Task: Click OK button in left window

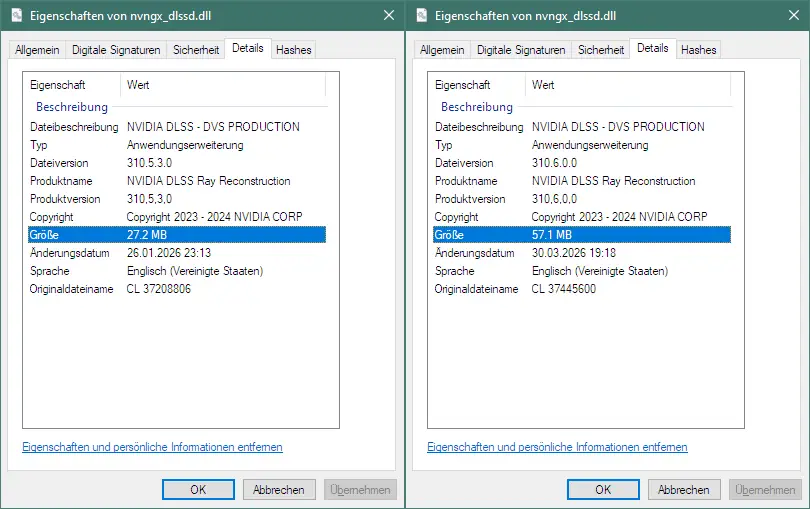Action: tap(198, 489)
